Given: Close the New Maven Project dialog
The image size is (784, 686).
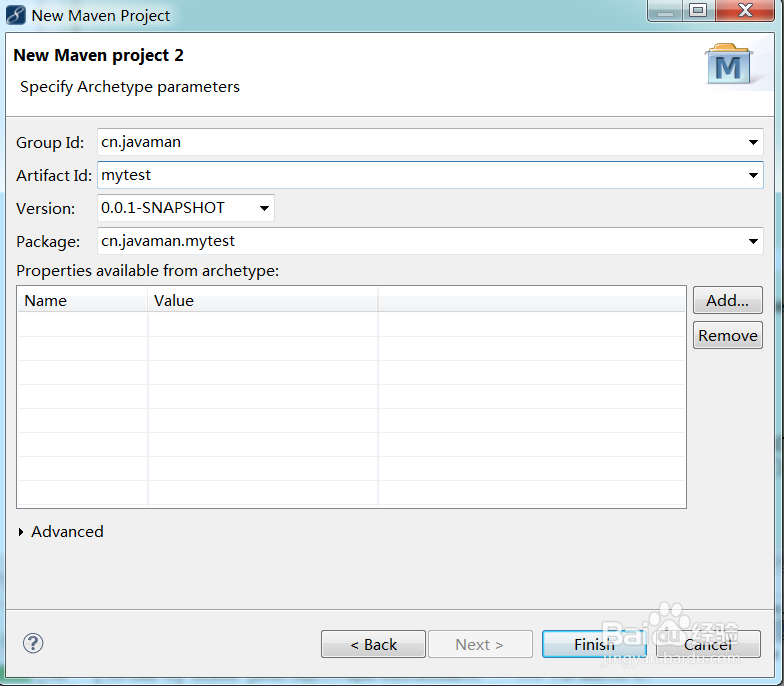Looking at the screenshot, I should pyautogui.click(x=745, y=10).
